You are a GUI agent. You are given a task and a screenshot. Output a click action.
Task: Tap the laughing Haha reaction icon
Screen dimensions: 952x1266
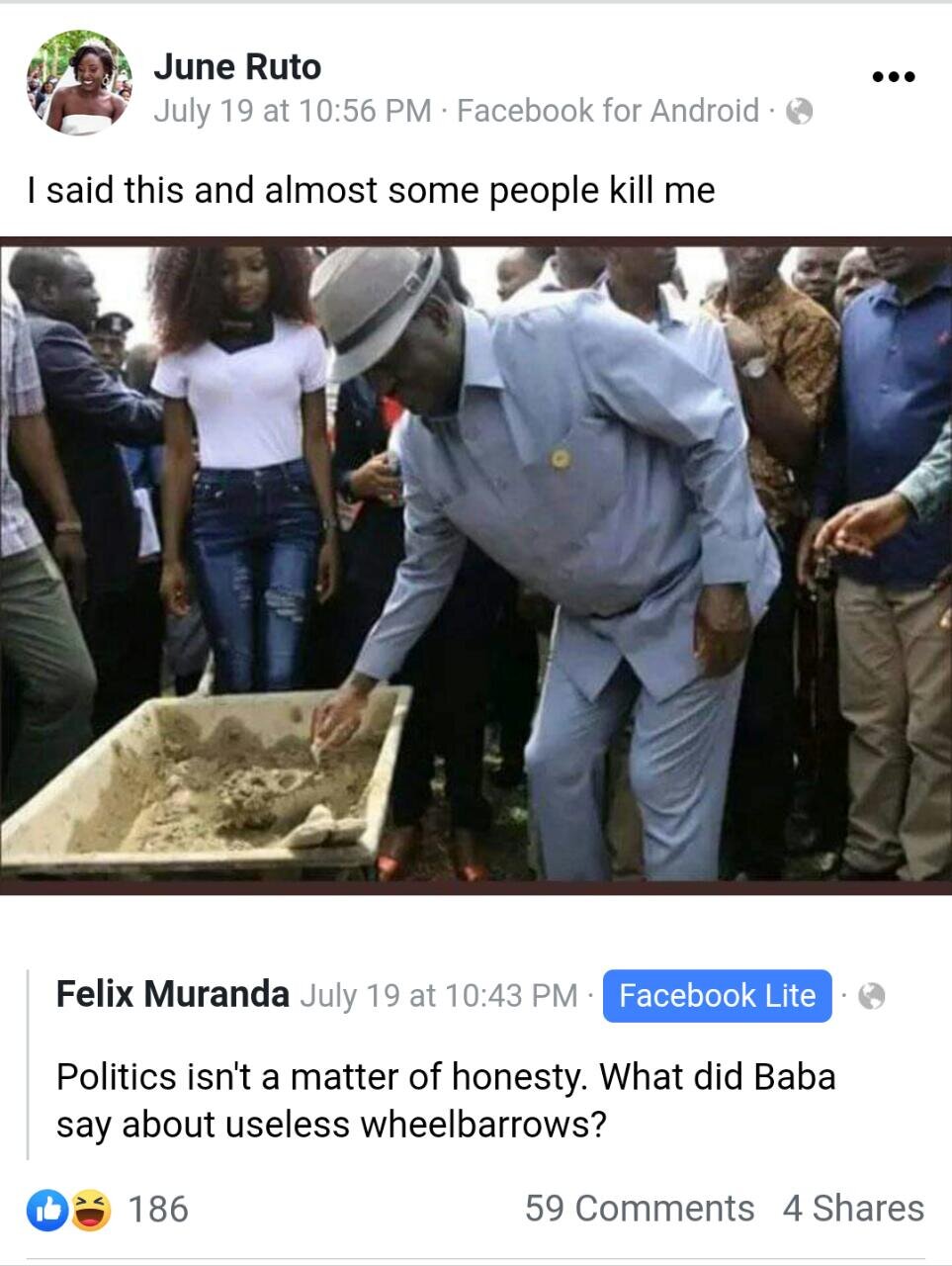pos(90,1210)
